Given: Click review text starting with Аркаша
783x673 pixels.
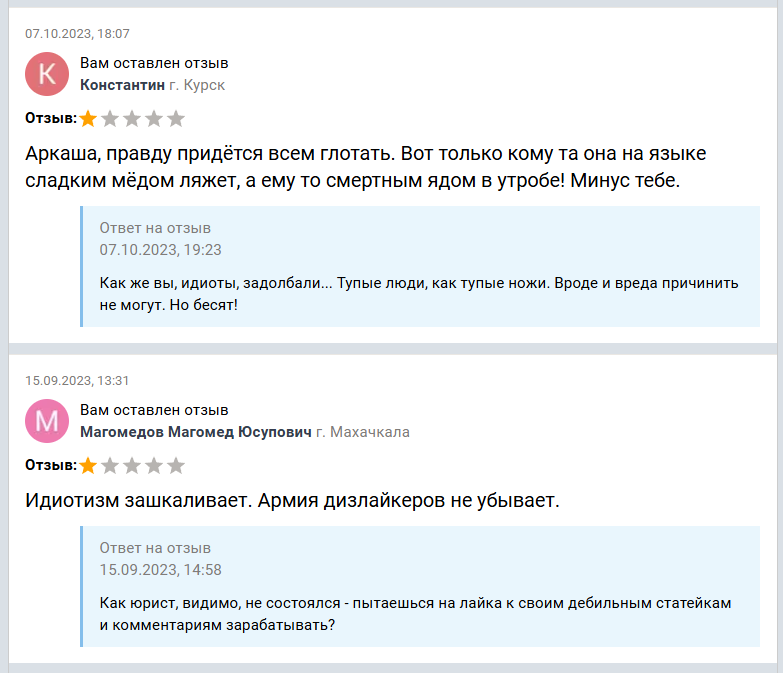Looking at the screenshot, I should (x=366, y=167).
